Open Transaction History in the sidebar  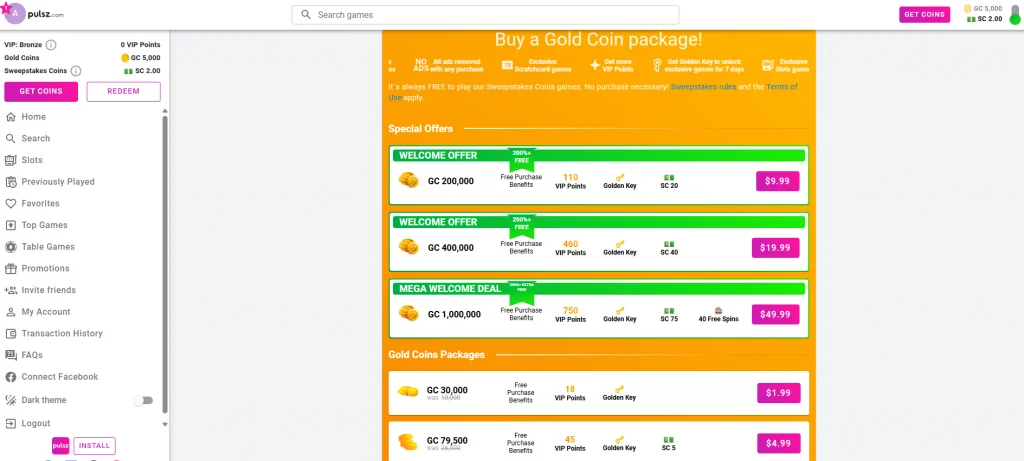[x=62, y=334]
